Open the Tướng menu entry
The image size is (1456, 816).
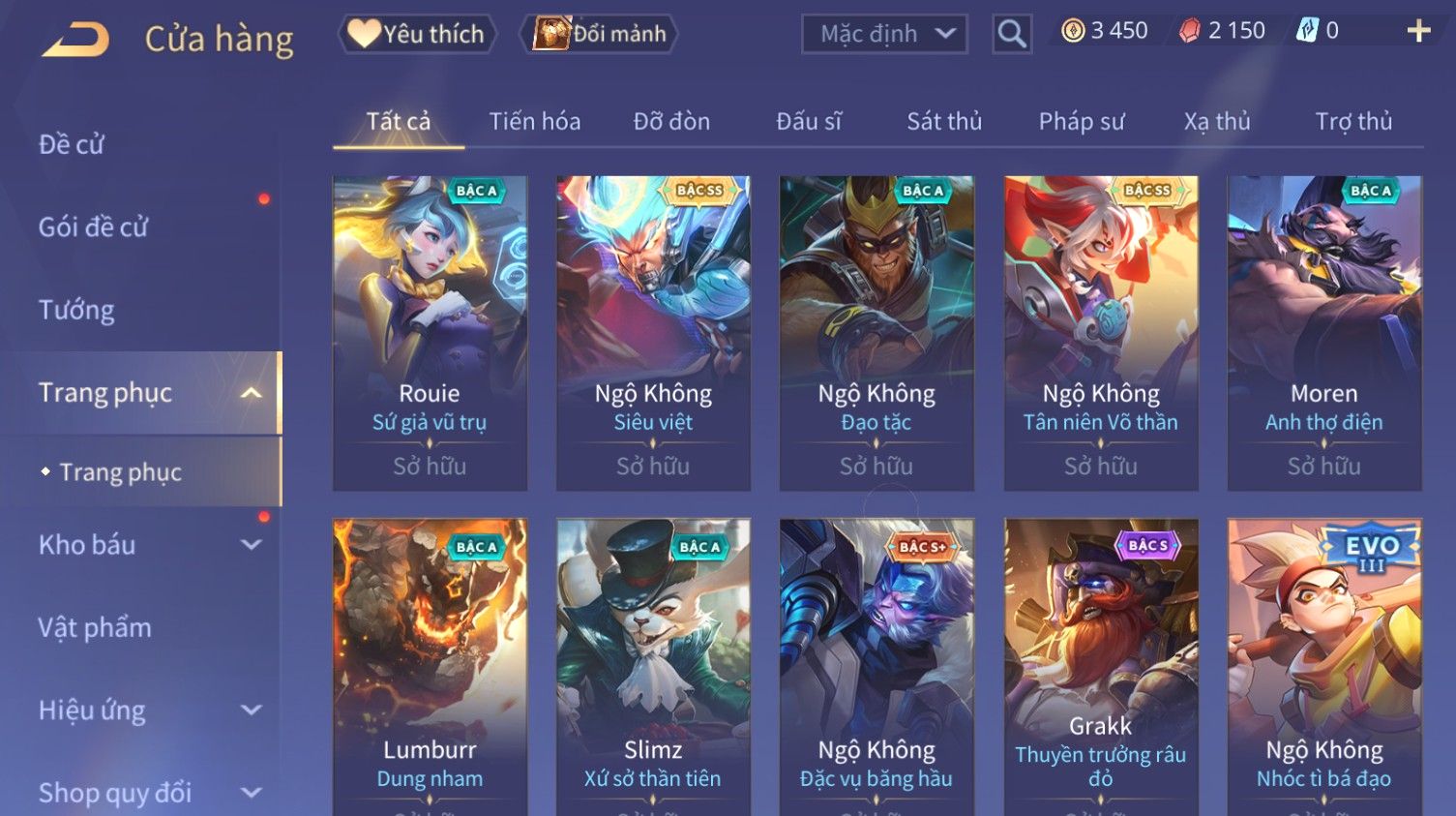coord(76,310)
